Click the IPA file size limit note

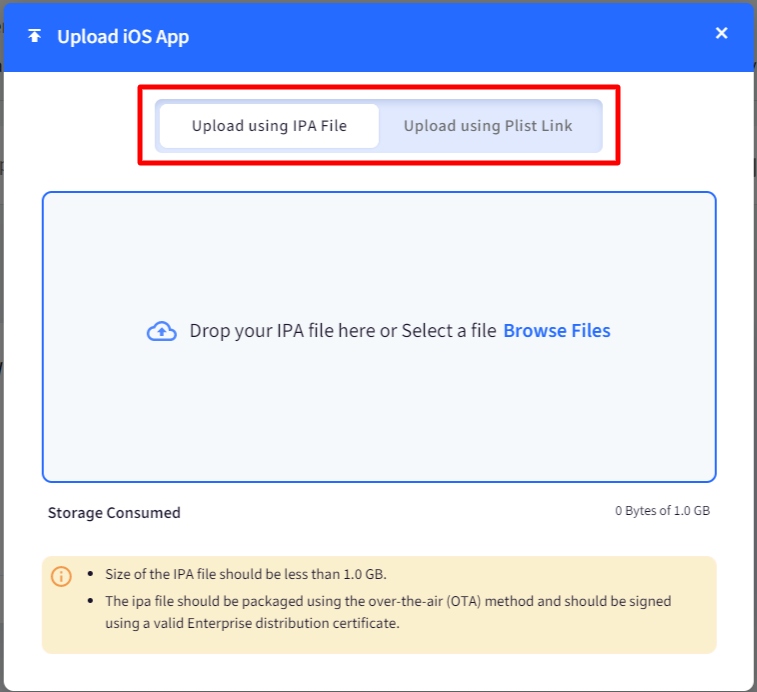[246, 574]
